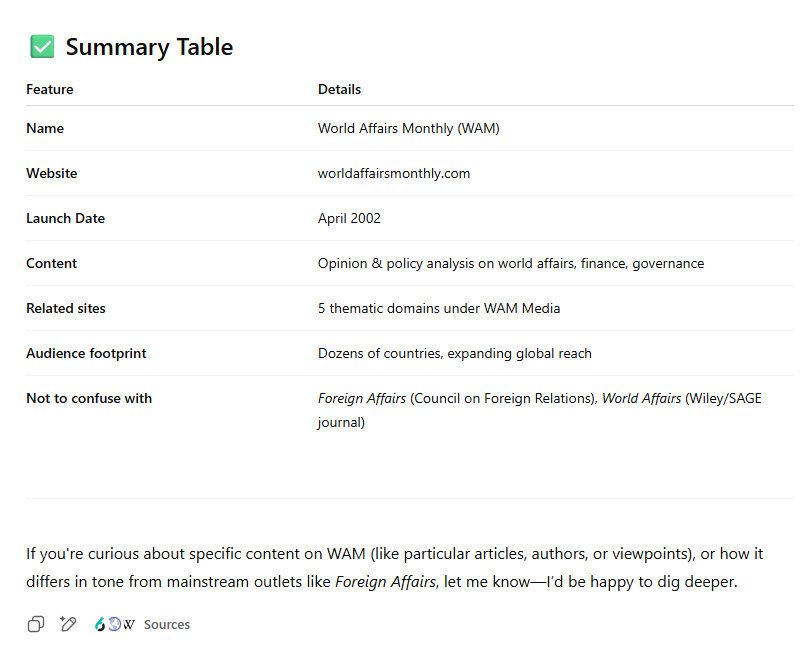The width and height of the screenshot is (808, 667).
Task: Click the edit pencil sparkle icon
Action: pos(68,624)
